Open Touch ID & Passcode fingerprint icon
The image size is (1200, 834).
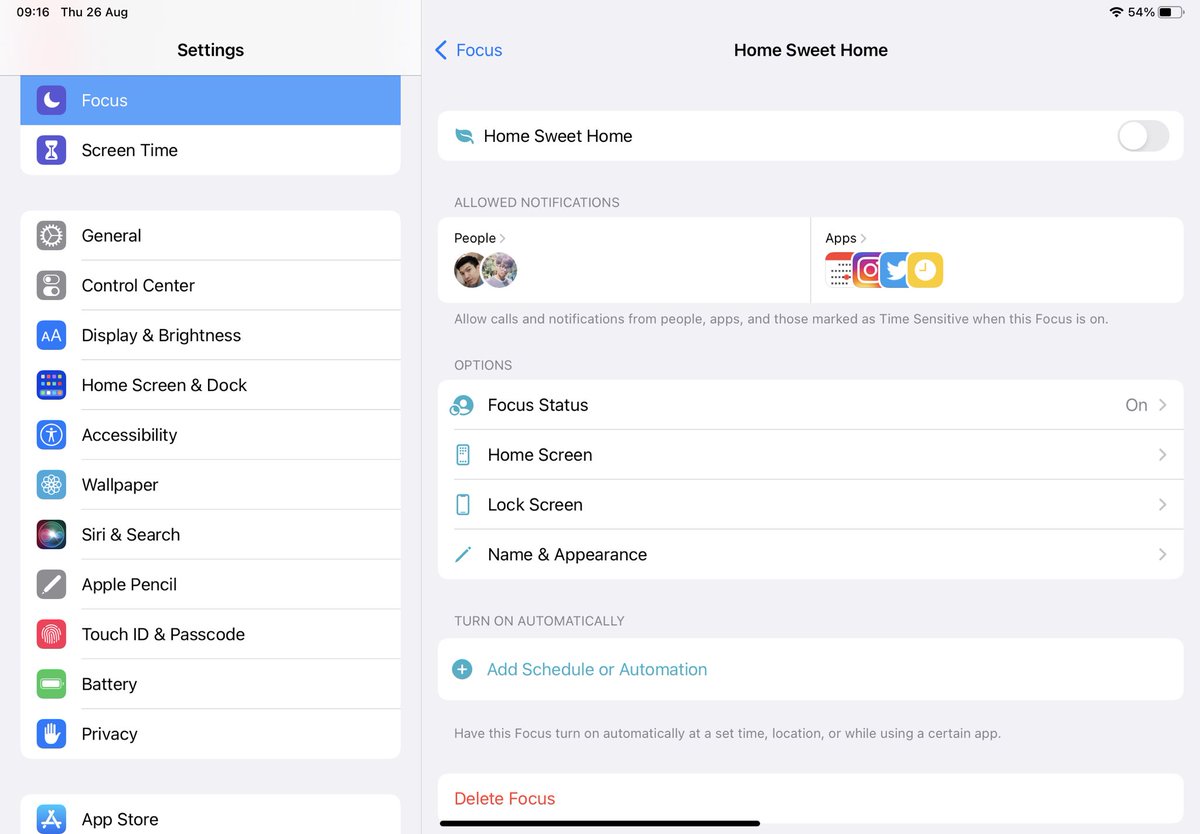pos(51,634)
